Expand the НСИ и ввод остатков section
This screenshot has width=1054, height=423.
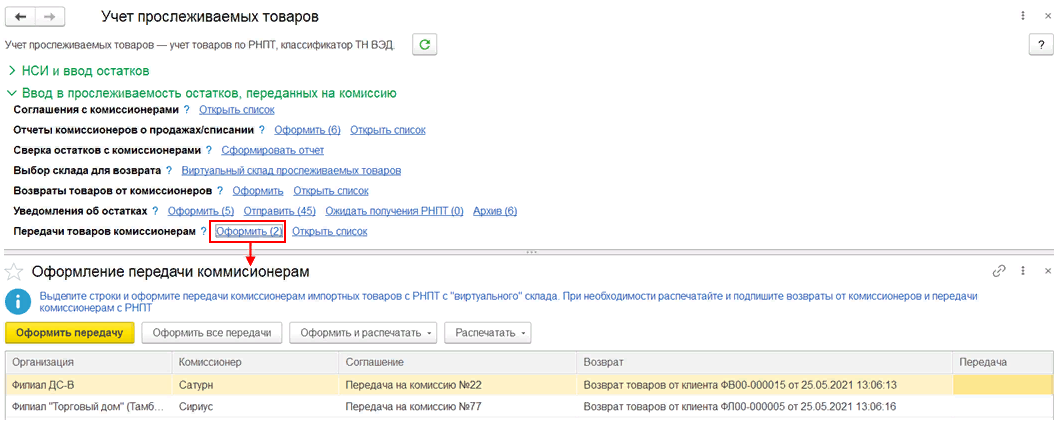[12, 71]
